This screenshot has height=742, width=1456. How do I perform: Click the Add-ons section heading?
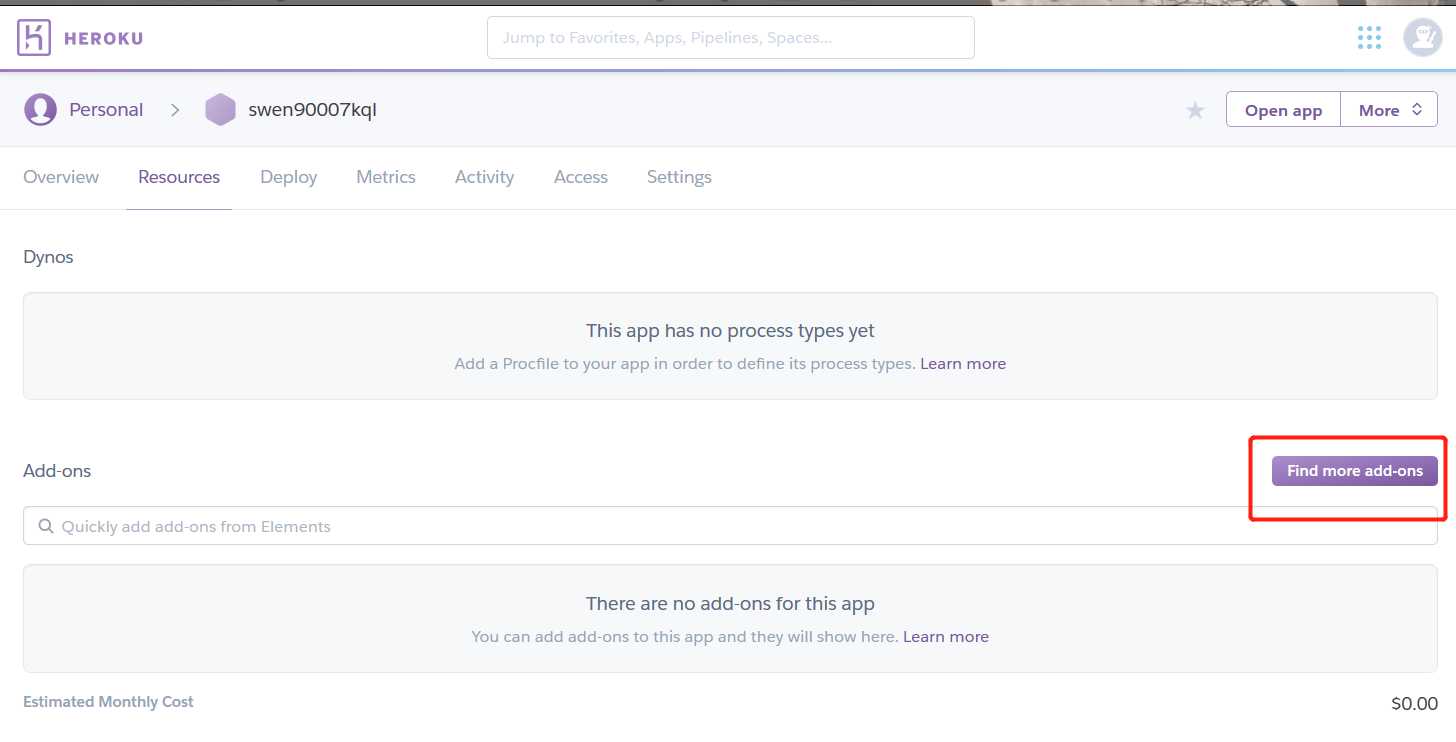[57, 471]
